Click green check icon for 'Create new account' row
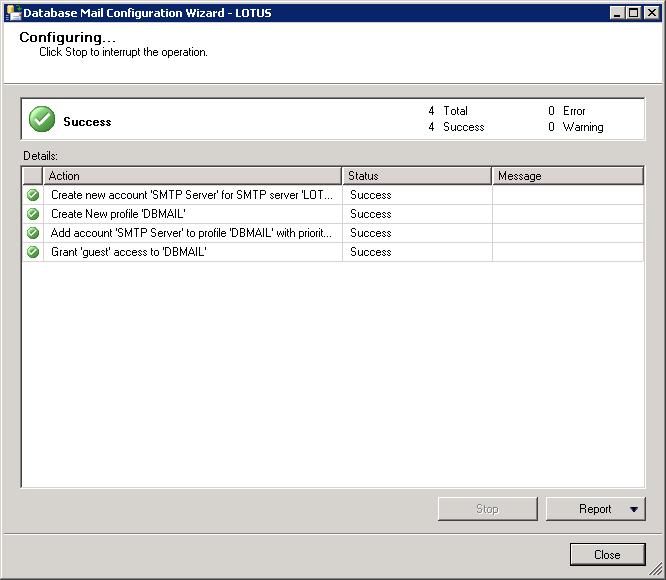This screenshot has width=666, height=580. point(33,195)
